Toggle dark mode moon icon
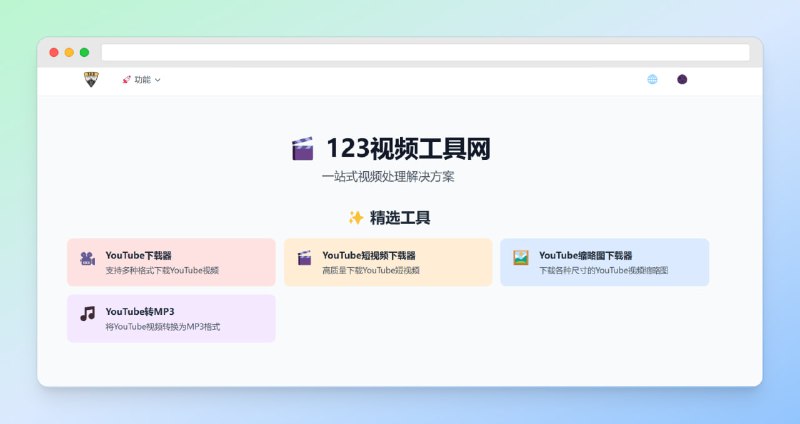This screenshot has height=424, width=800. point(682,79)
